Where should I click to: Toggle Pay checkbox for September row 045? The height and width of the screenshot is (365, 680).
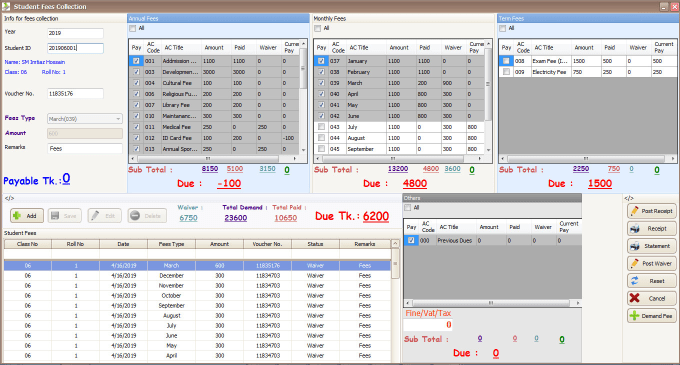pyautogui.click(x=321, y=149)
